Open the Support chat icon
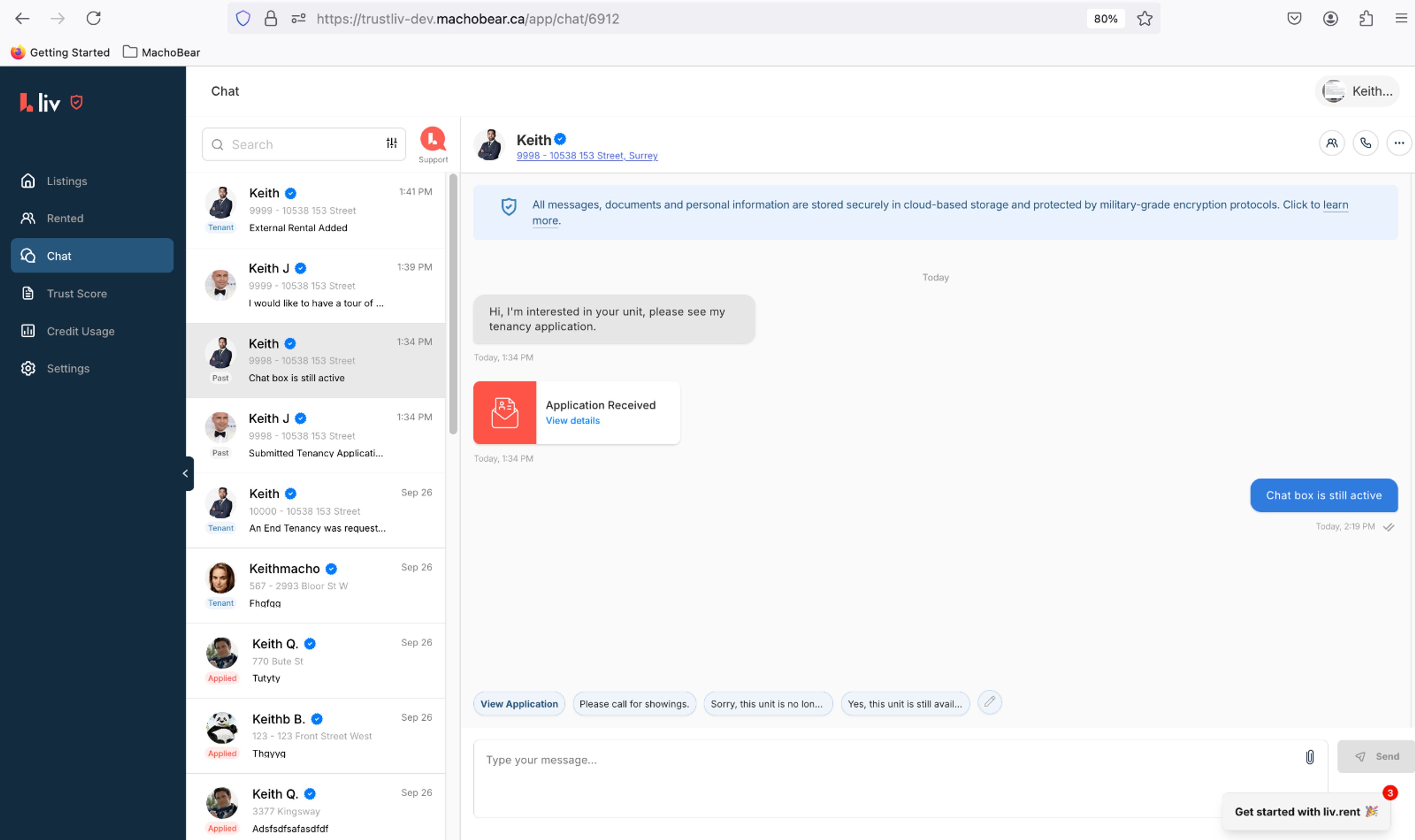This screenshot has height=840, width=1415. click(433, 140)
